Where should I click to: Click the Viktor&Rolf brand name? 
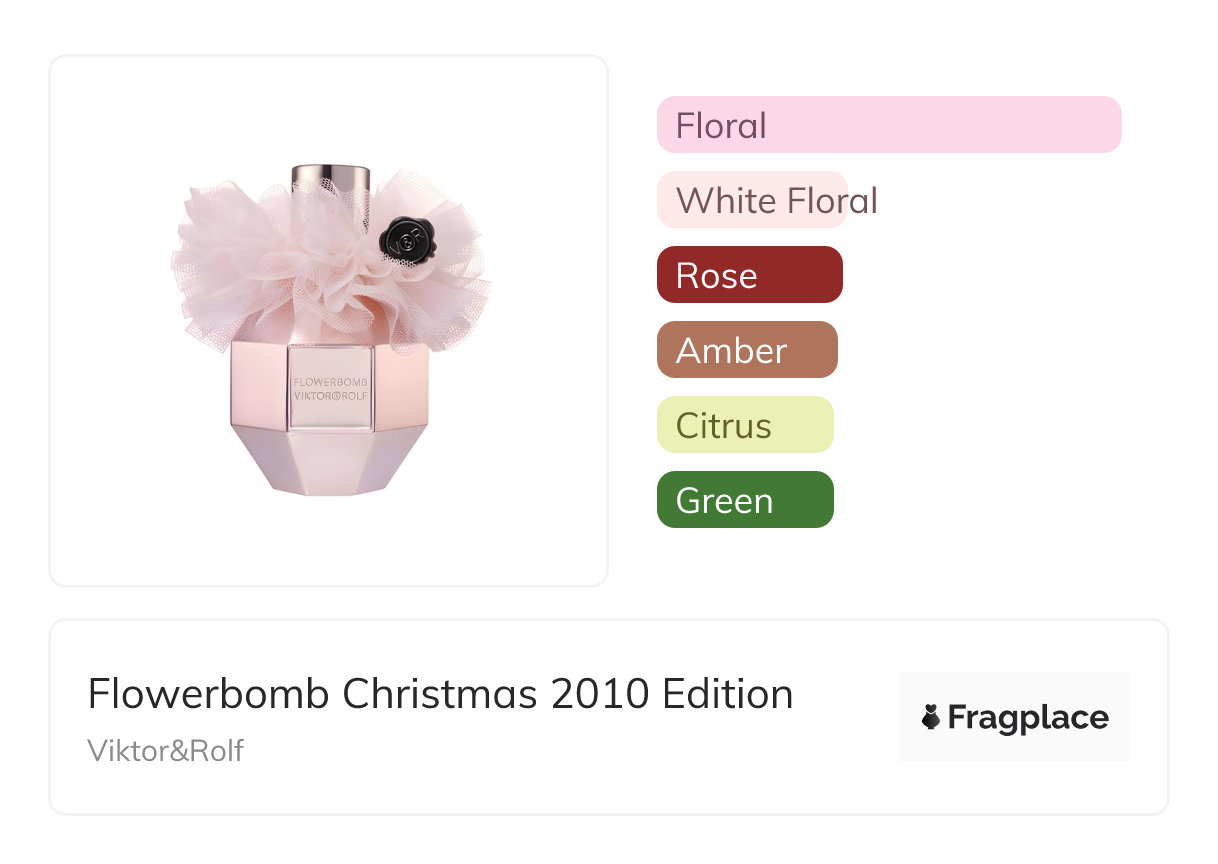point(165,751)
